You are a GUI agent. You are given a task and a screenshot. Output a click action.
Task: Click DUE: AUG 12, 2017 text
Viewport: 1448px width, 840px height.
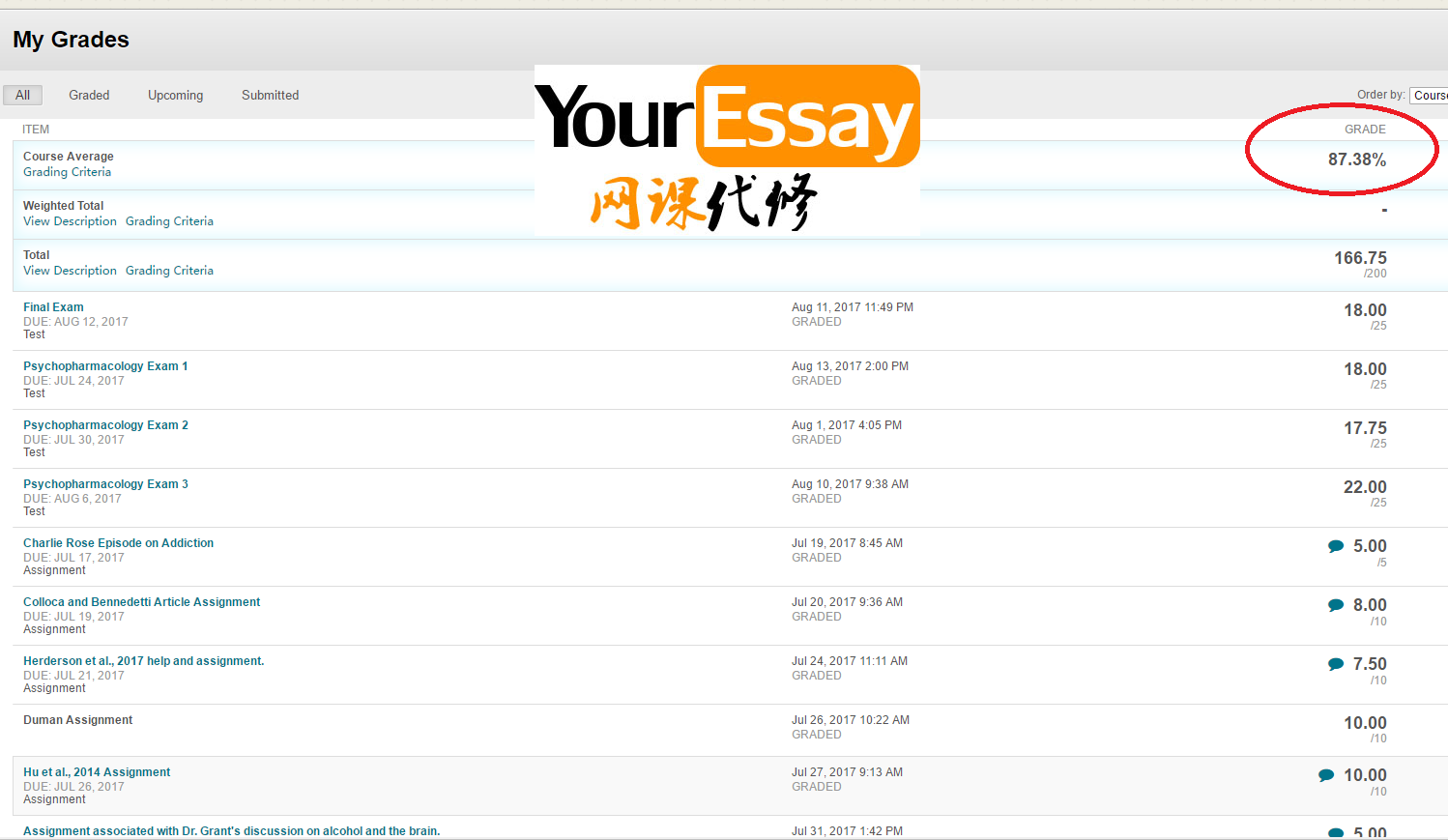tap(75, 322)
